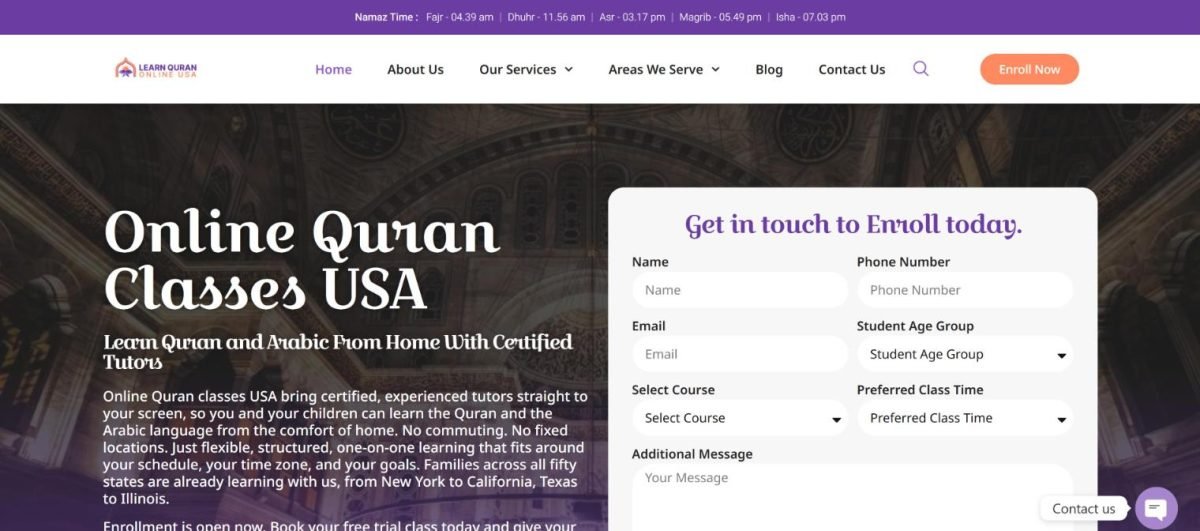Screen dimensions: 1200x531
Task: Click the Dhuhr - 11.56 am time
Action: (546, 17)
